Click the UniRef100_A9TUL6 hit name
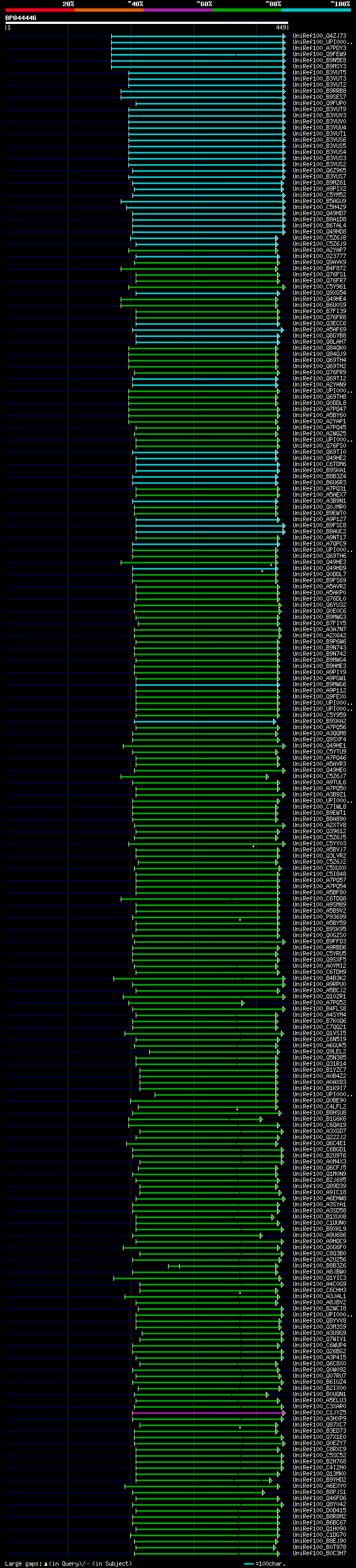 pyautogui.click(x=319, y=782)
